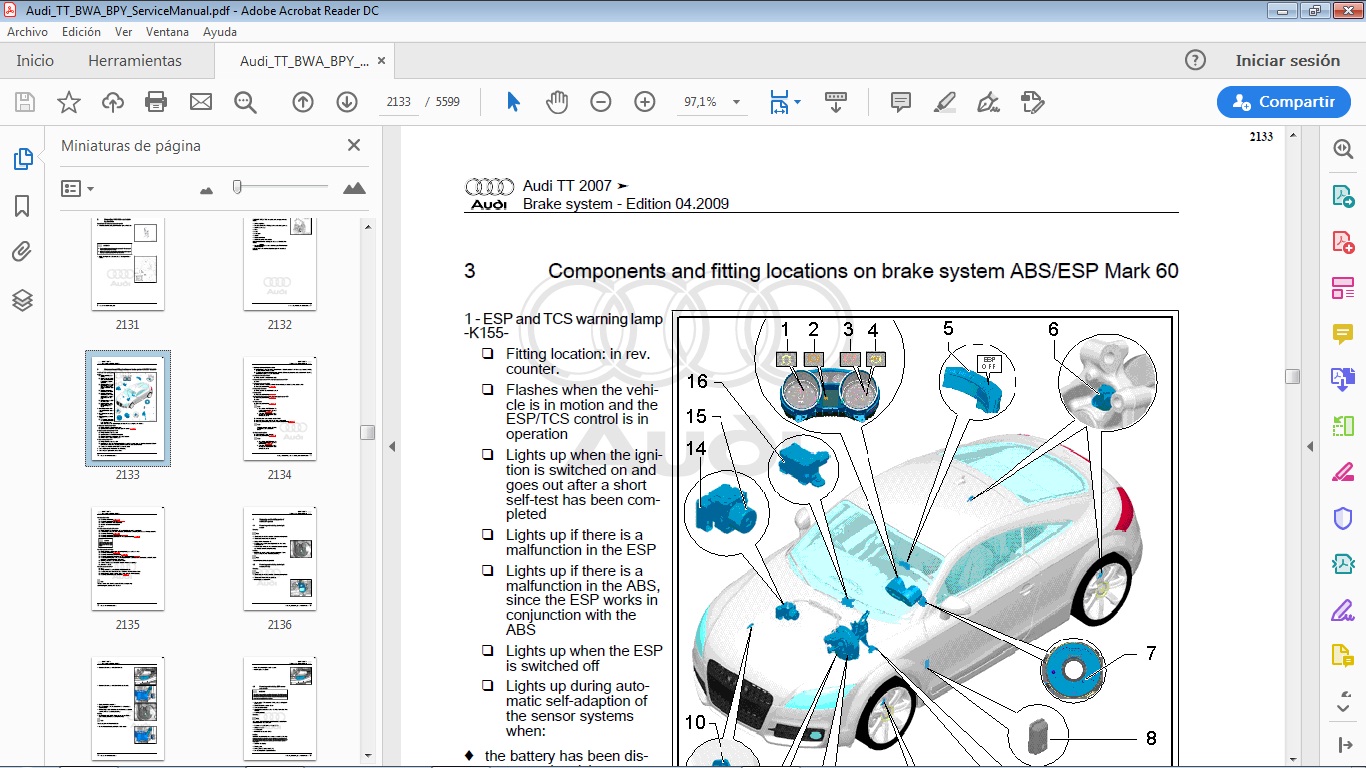
Task: Open the Ver menu
Action: 123,32
